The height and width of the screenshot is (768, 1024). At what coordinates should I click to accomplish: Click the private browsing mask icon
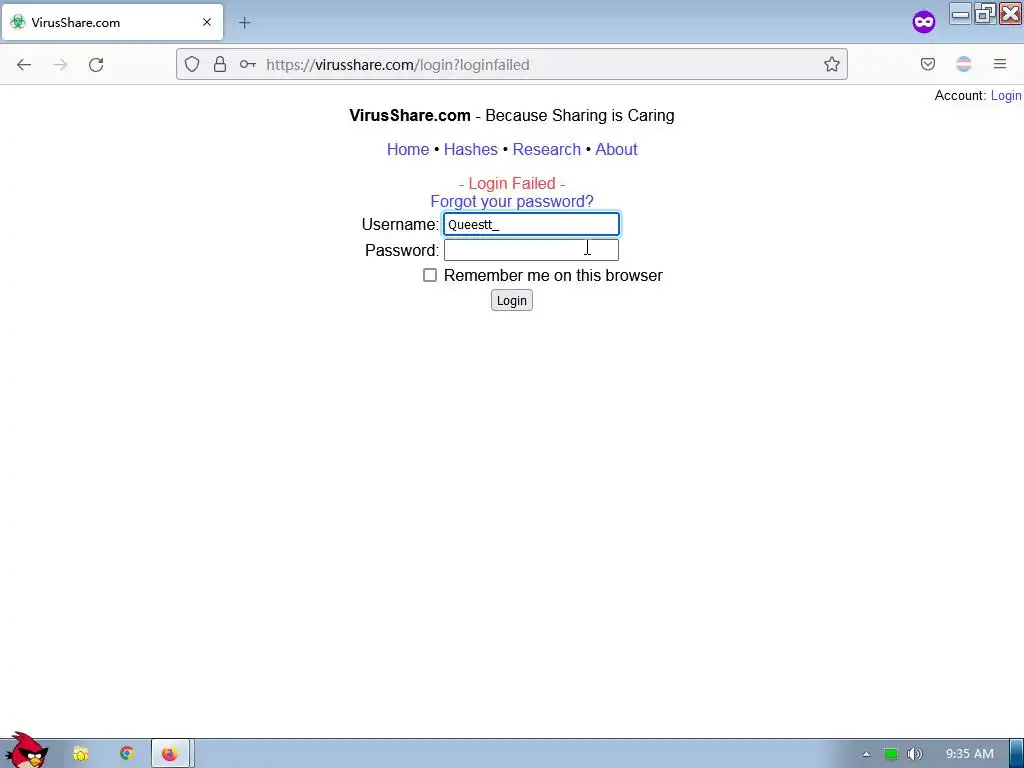[x=923, y=22]
